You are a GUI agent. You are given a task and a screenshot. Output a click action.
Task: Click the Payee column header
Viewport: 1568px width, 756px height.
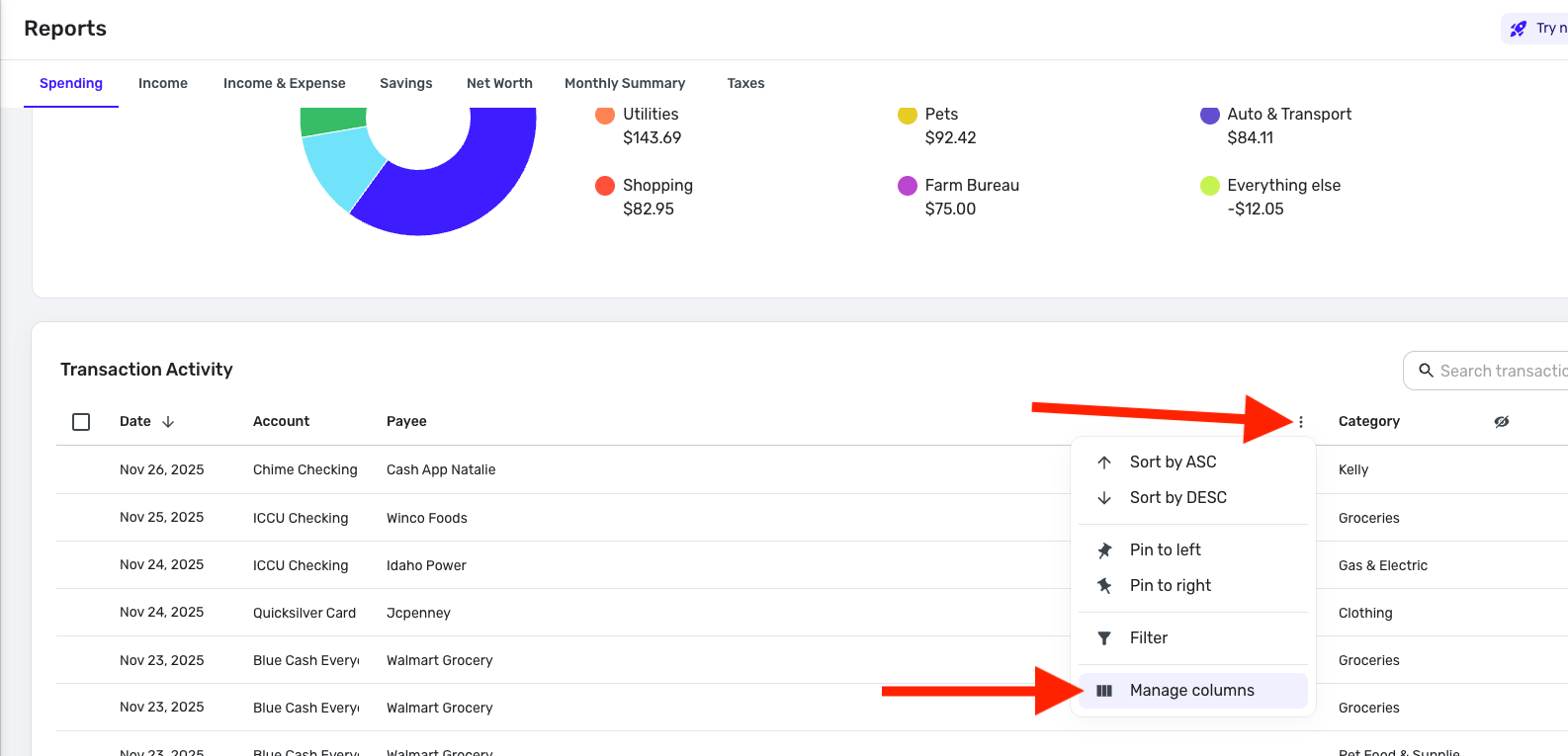click(406, 422)
